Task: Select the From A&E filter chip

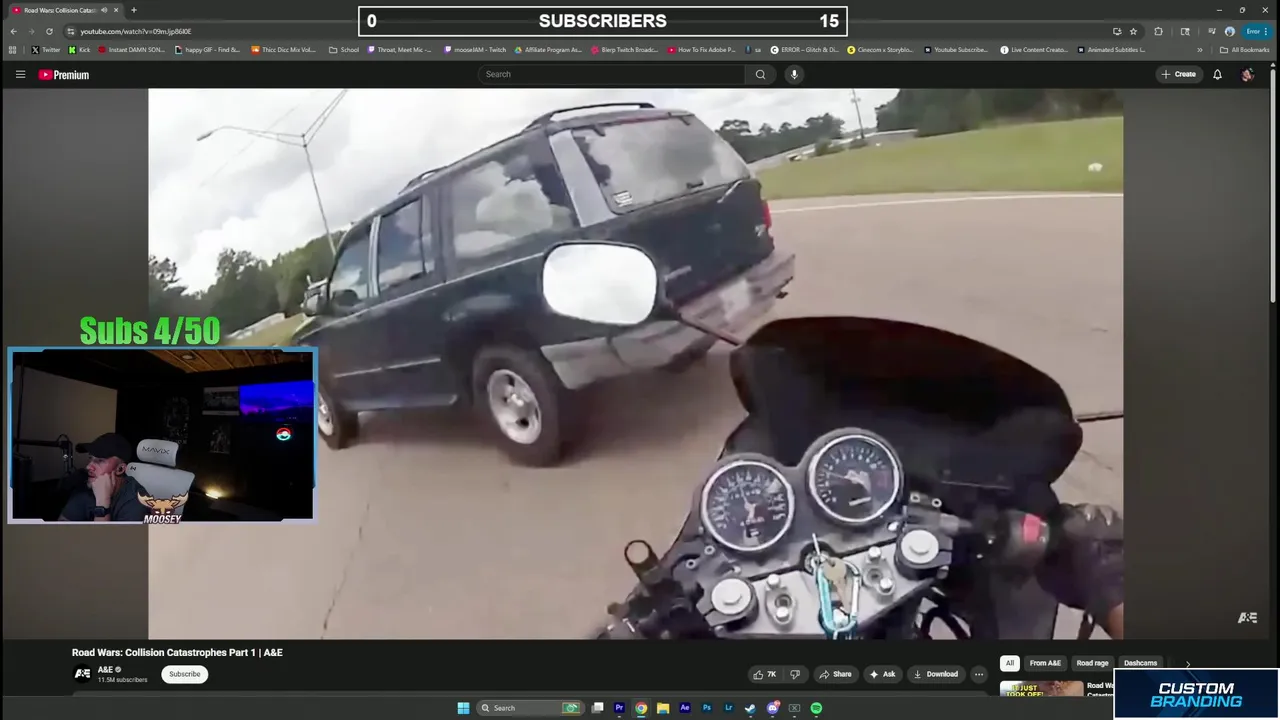Action: pos(1045,663)
